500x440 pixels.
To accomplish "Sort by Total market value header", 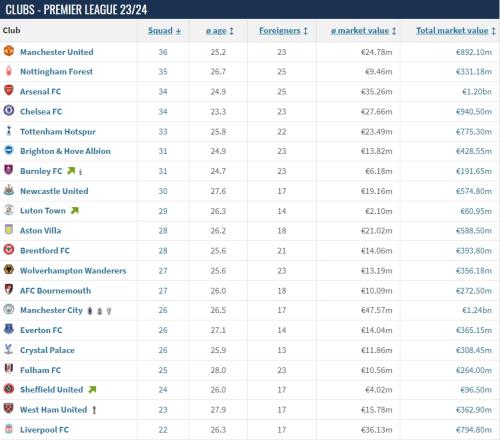I will [x=456, y=31].
